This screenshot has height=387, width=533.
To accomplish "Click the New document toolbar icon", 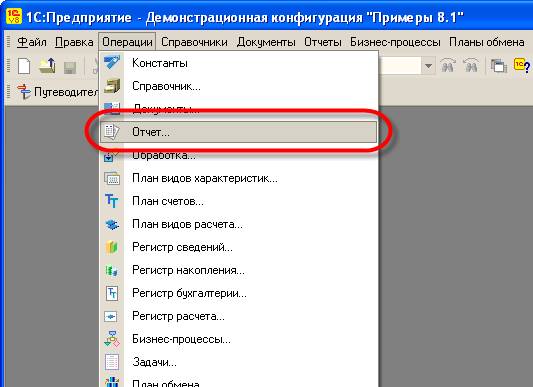I will coord(24,65).
